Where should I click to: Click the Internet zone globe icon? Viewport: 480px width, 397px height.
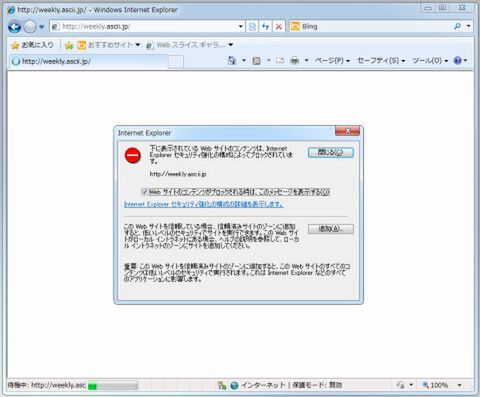click(234, 386)
